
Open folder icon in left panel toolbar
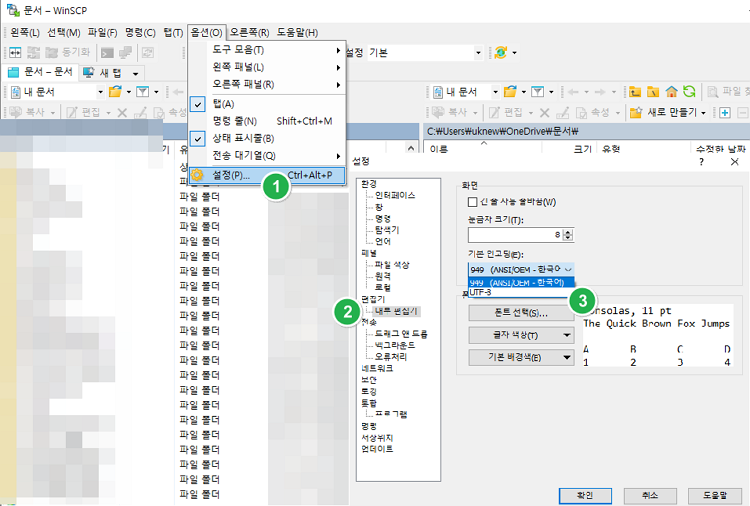115,91
